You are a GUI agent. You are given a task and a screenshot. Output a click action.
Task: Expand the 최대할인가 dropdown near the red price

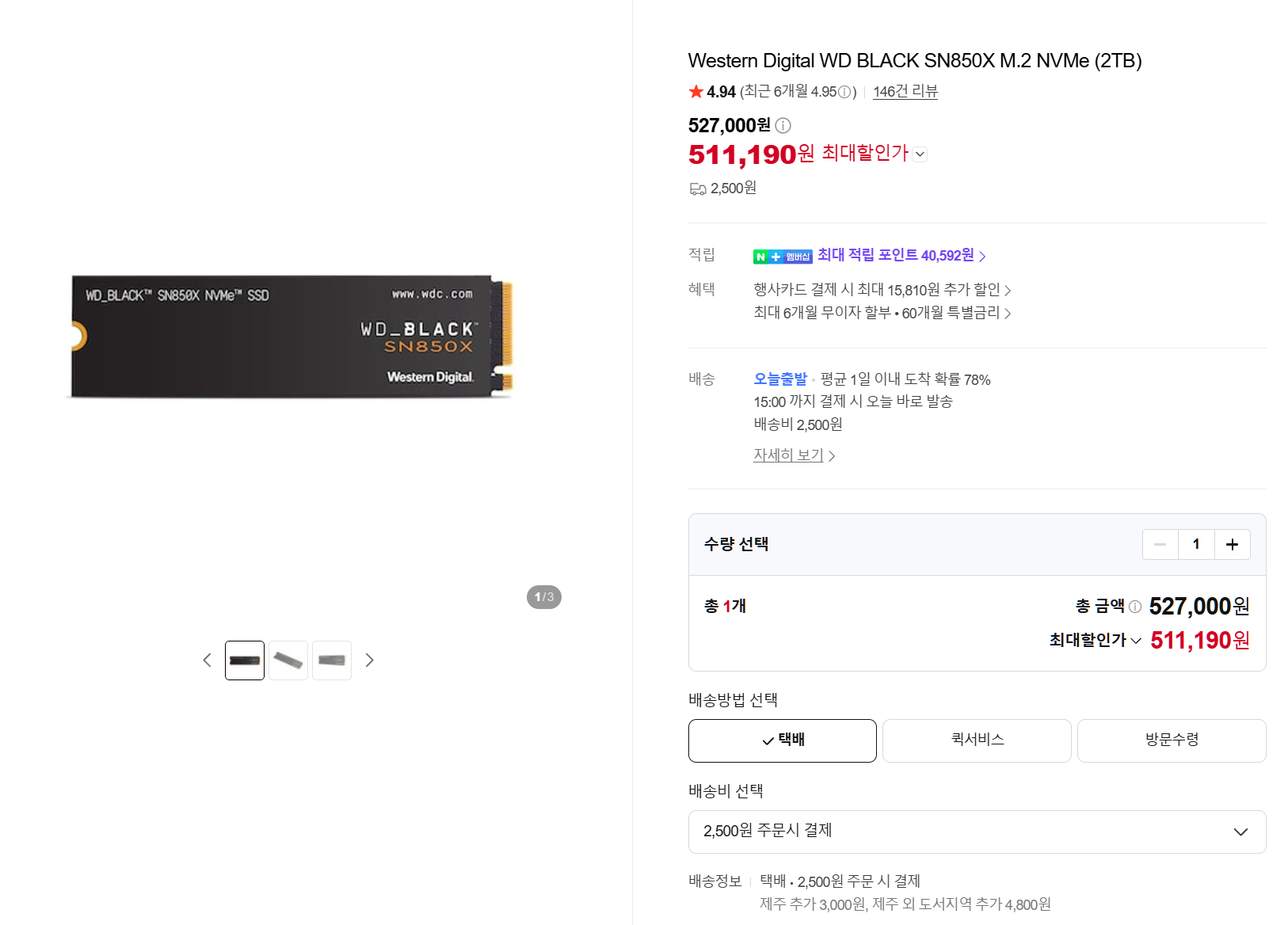click(920, 154)
